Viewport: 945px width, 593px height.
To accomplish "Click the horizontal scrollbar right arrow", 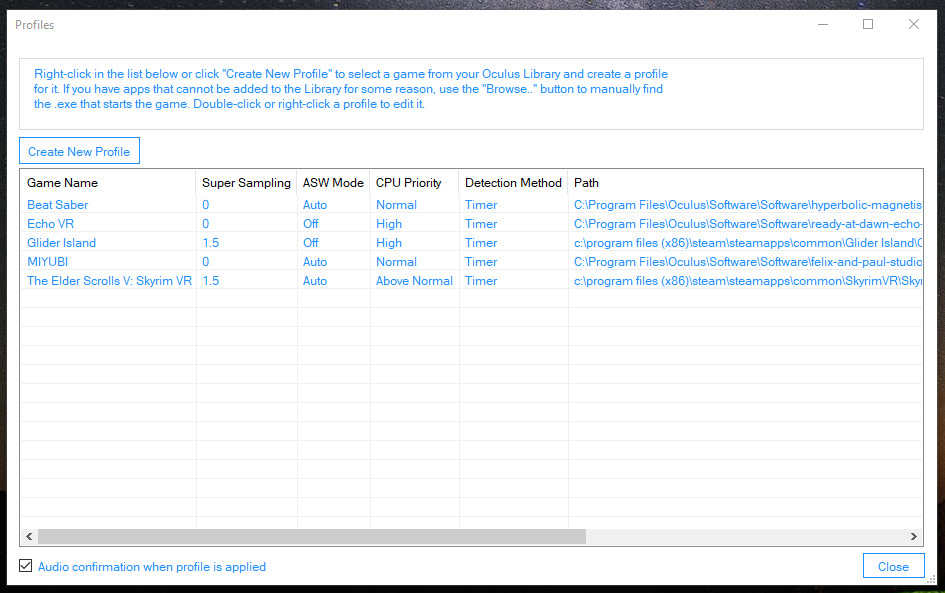I will click(x=914, y=536).
